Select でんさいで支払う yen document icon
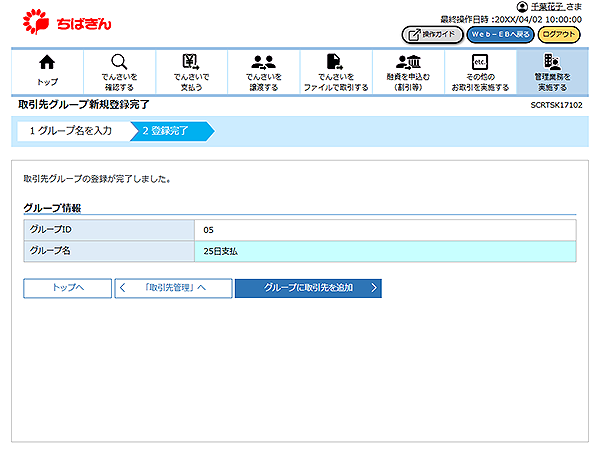Screen dimensions: 600x454 191,62
